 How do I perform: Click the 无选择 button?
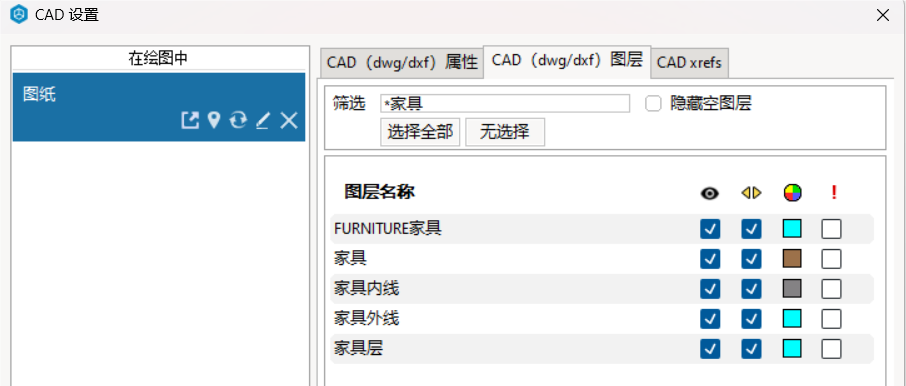(x=505, y=132)
